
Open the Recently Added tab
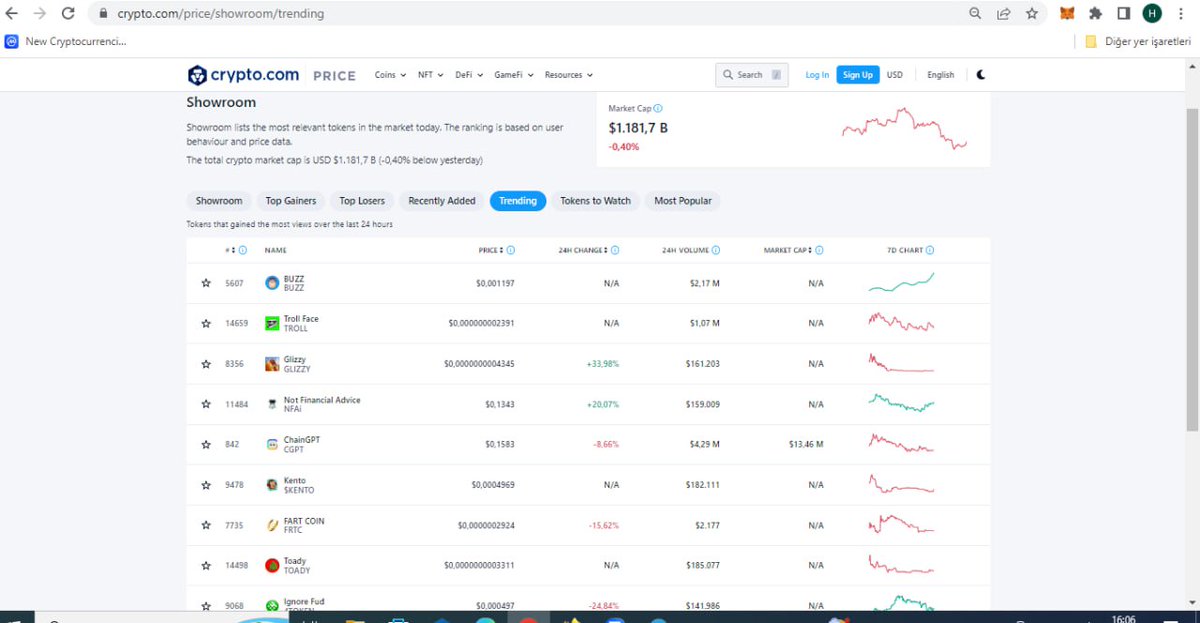[442, 201]
